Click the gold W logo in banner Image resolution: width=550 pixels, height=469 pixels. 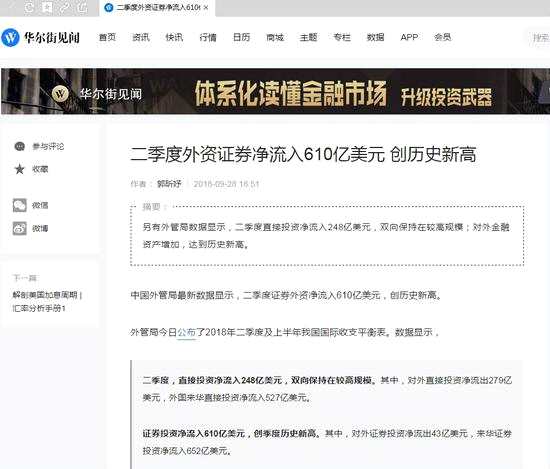coord(60,94)
